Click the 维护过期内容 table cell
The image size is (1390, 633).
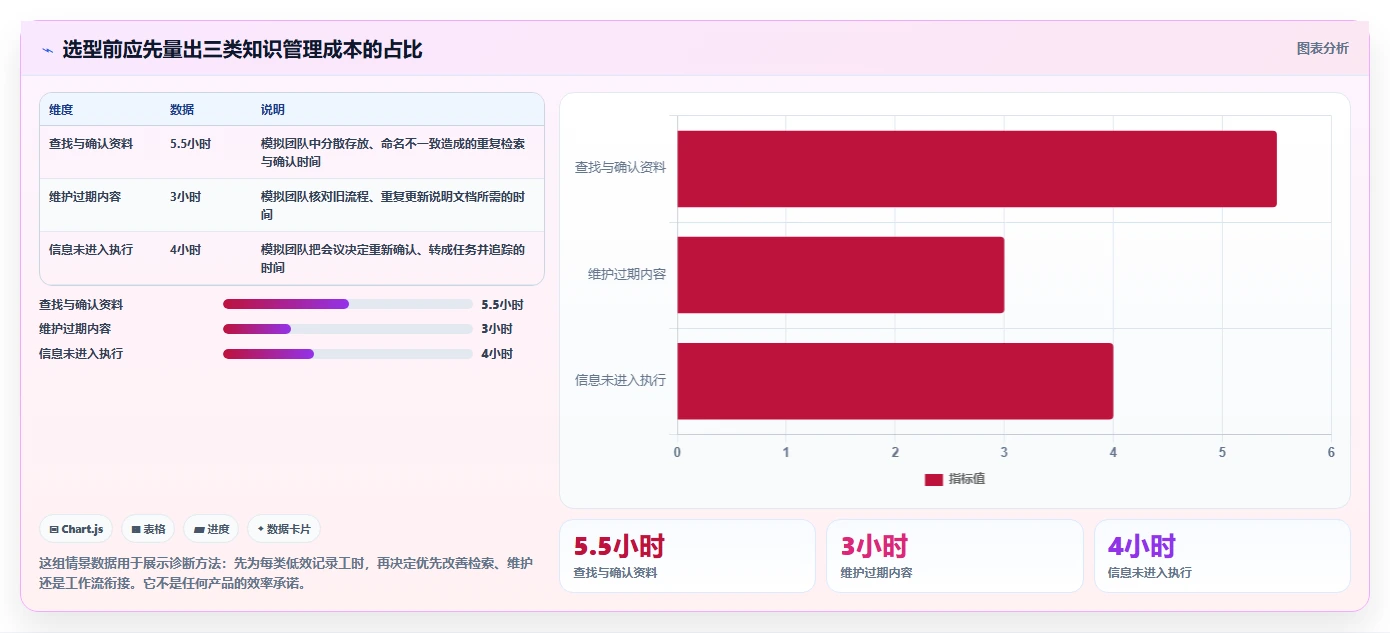[85, 196]
